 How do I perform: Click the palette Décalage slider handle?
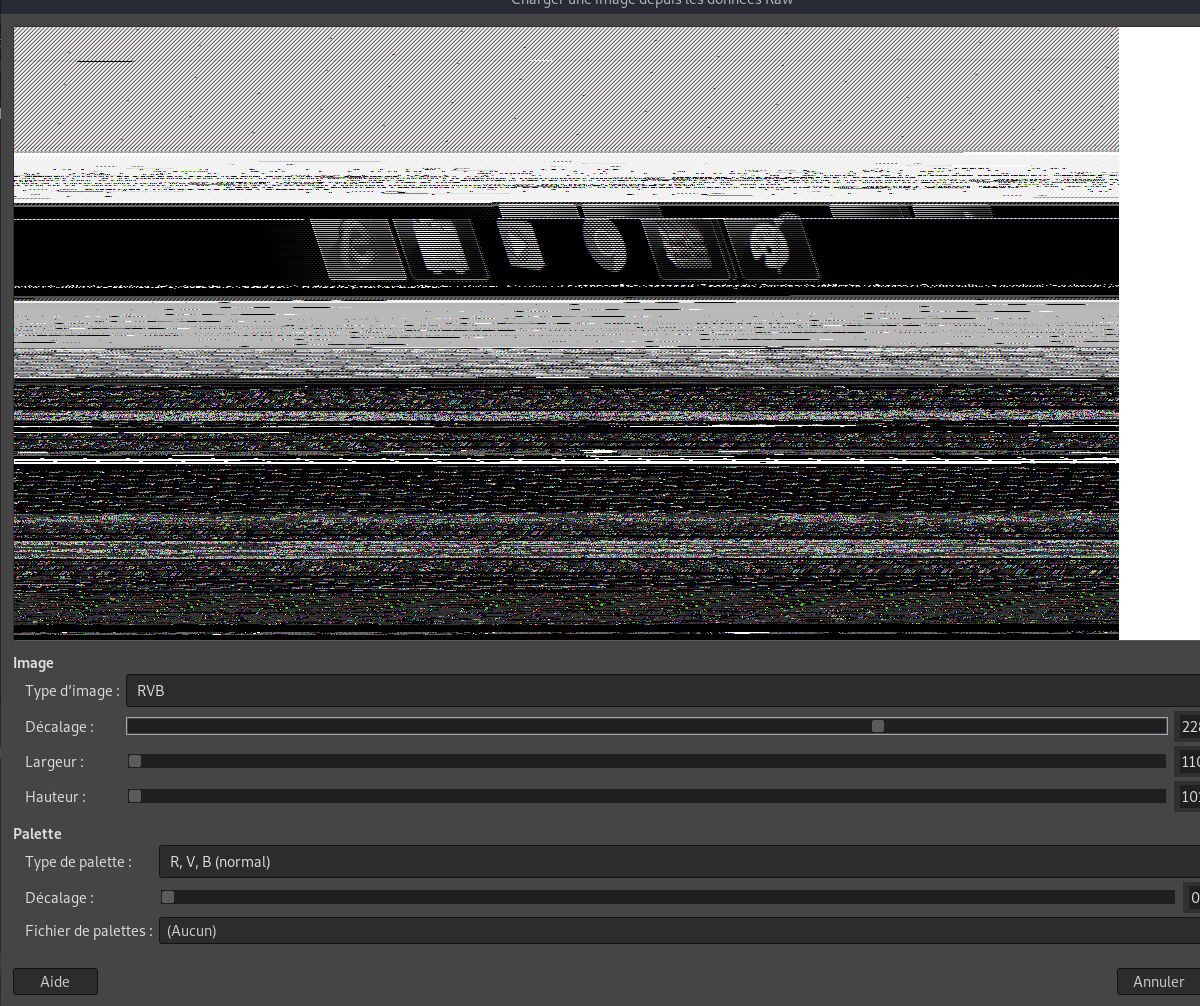[168, 898]
